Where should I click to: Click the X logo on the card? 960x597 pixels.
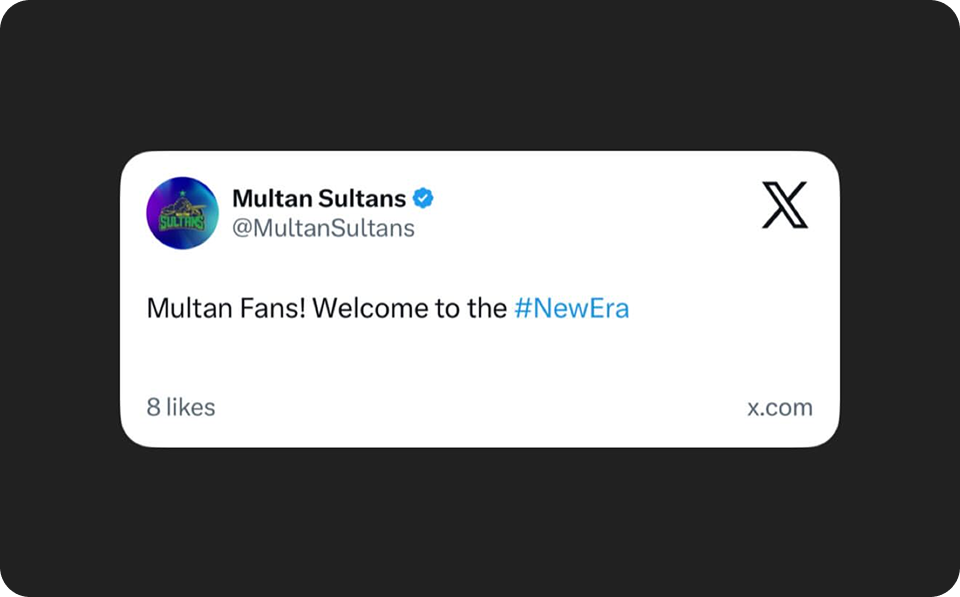[x=785, y=205]
